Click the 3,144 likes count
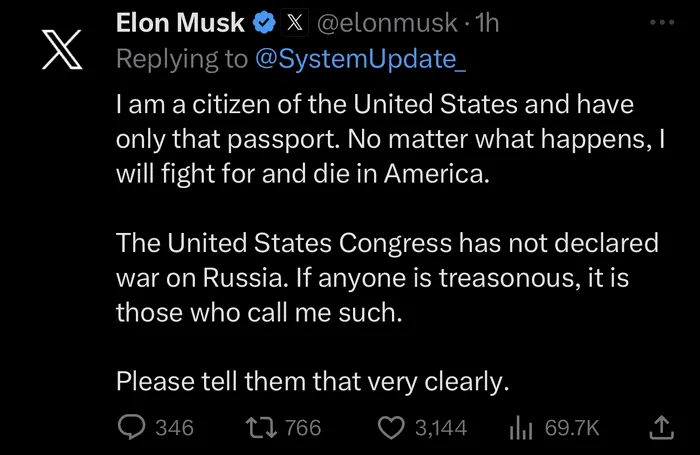Screen dimensions: 700x455 441,427
